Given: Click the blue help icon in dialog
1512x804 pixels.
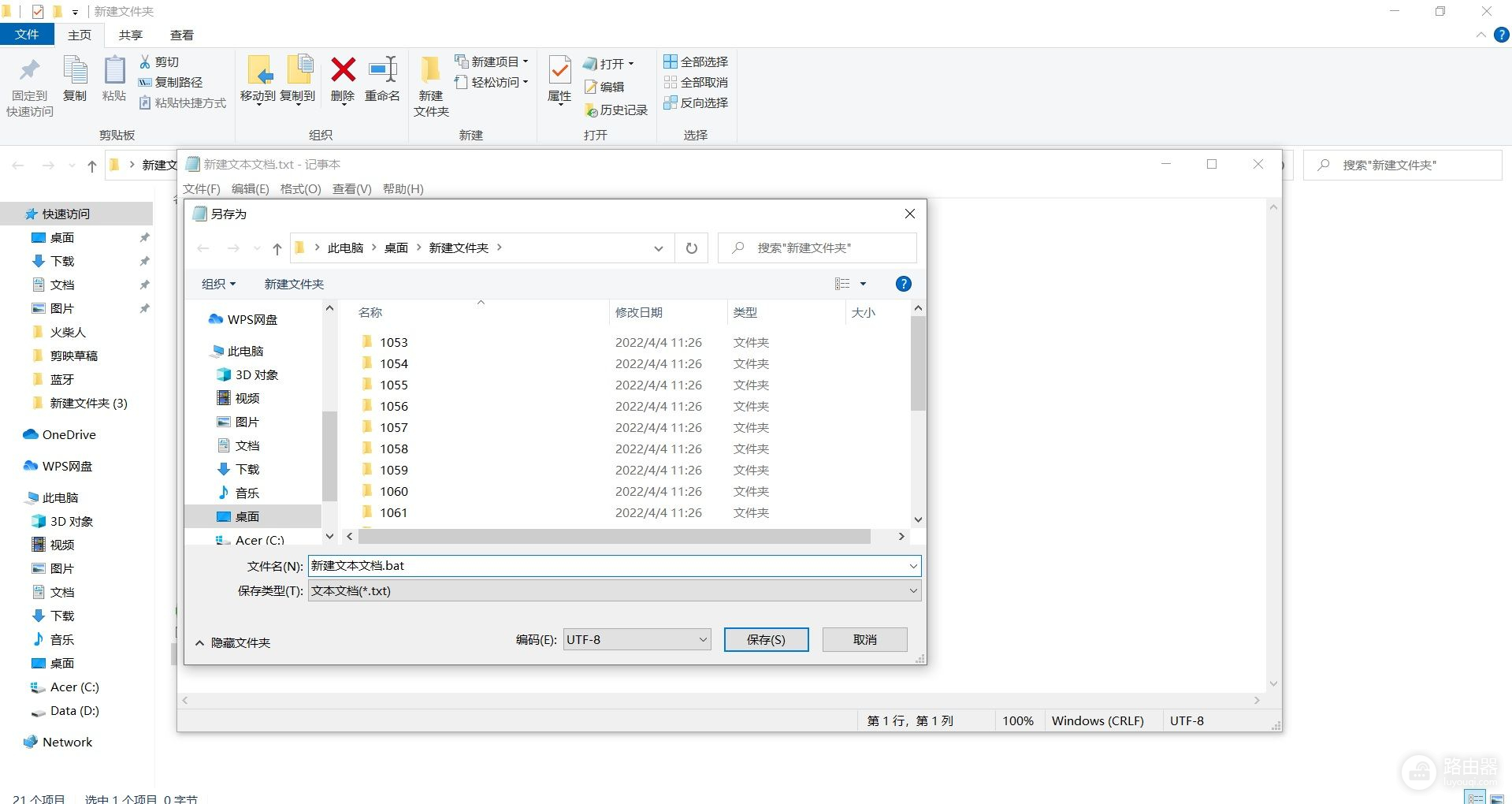Looking at the screenshot, I should (x=903, y=284).
